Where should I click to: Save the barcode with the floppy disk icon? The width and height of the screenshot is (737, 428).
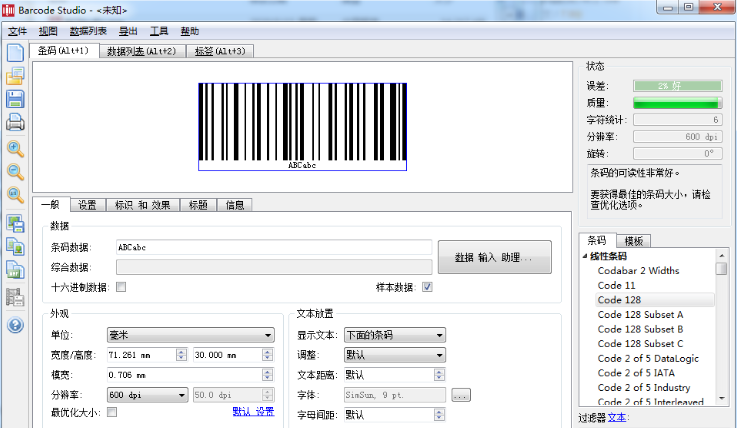coord(15,99)
